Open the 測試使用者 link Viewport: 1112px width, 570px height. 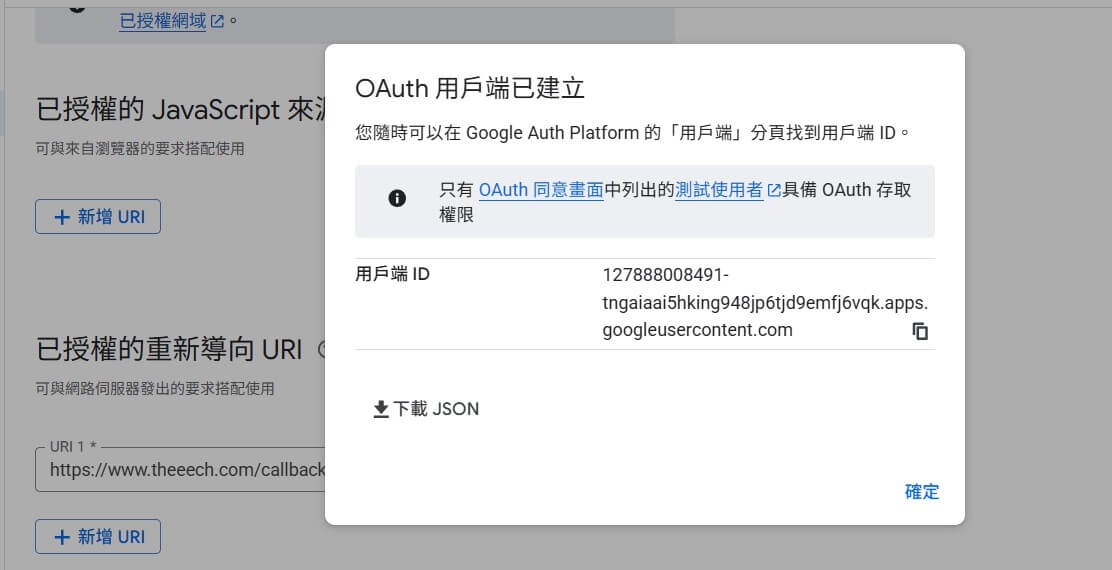719,190
